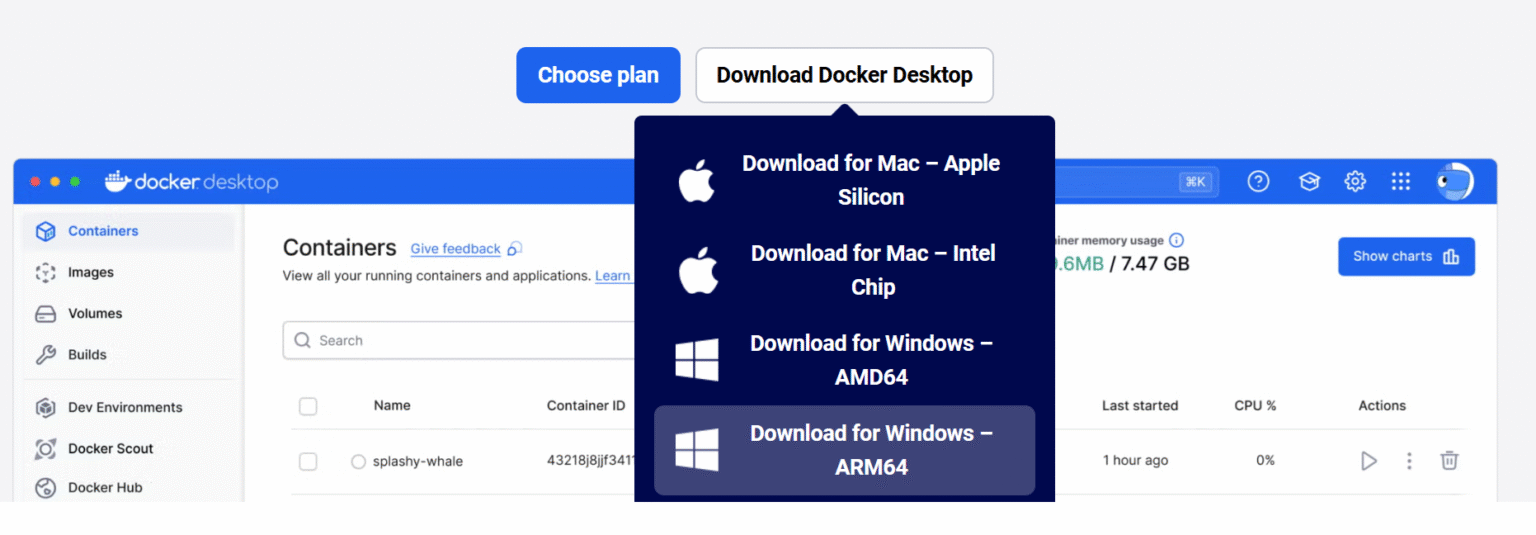The image size is (1536, 535).
Task: Click the 0% CPU value
Action: [1265, 460]
